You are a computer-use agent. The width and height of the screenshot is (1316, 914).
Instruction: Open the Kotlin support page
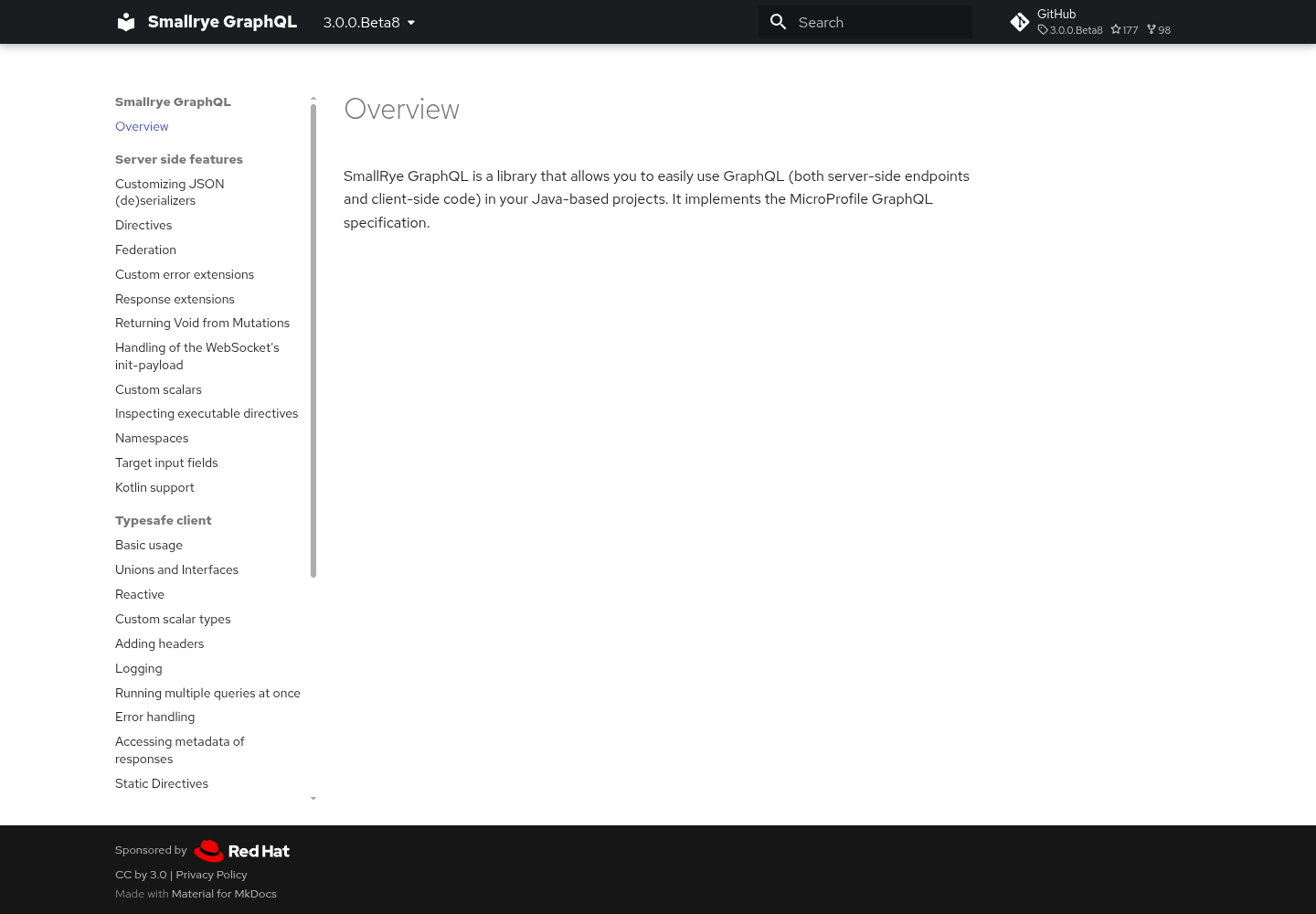[154, 487]
